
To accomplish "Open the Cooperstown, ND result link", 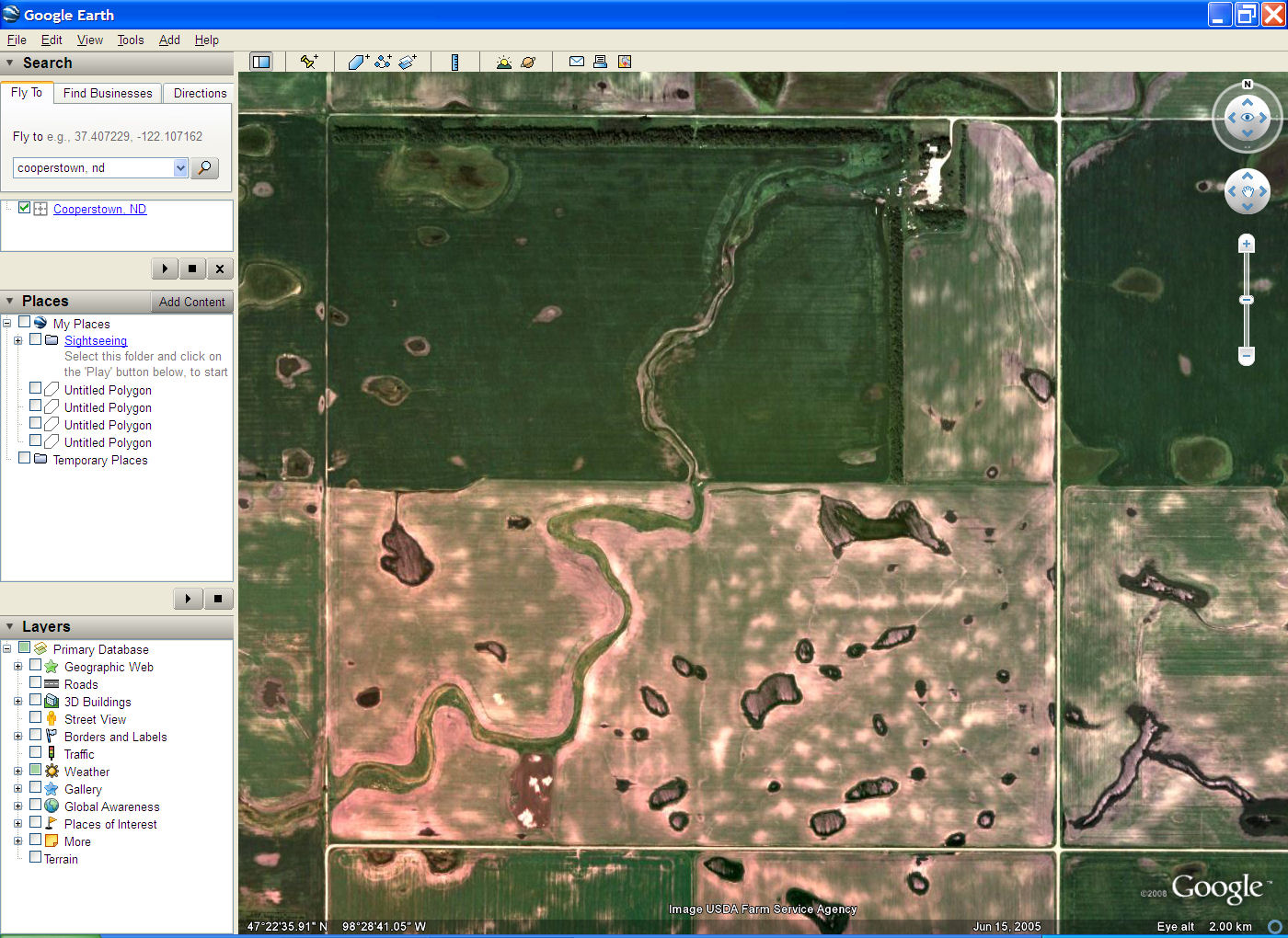I will [x=99, y=209].
